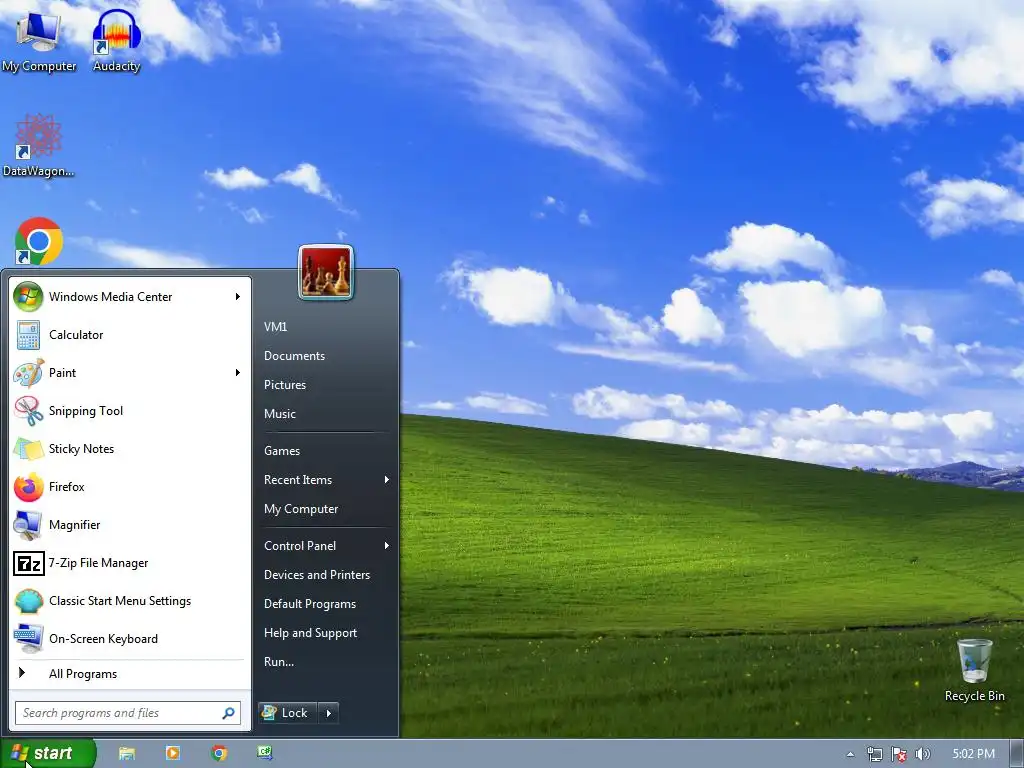Click the 5:02 PM clock

coord(973,754)
